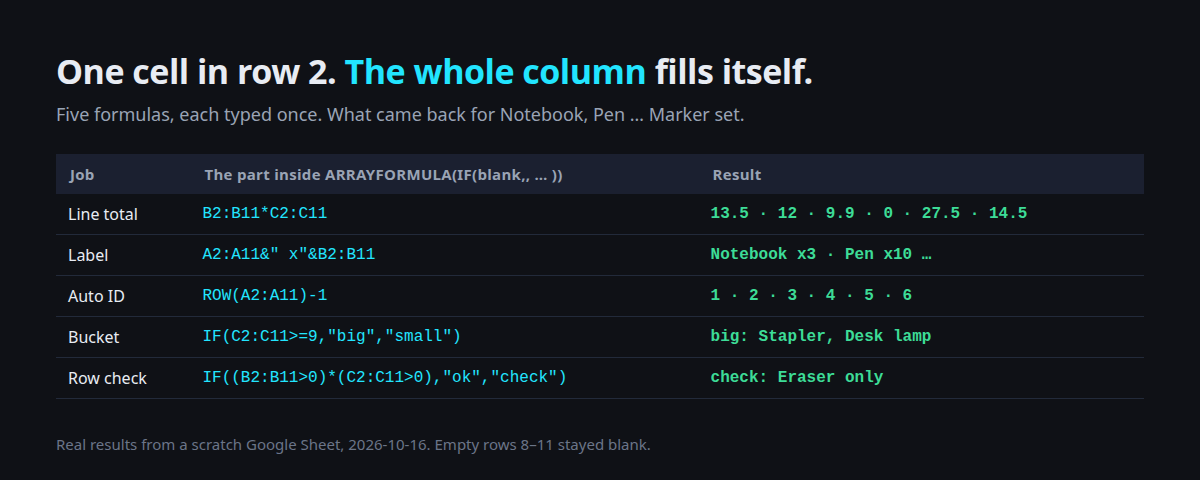Select the 'Bucket' job cell

(93, 337)
